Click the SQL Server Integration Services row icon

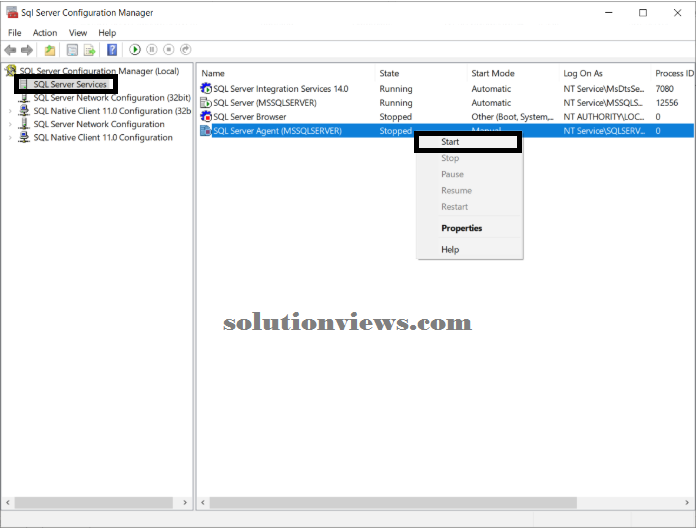tap(206, 88)
